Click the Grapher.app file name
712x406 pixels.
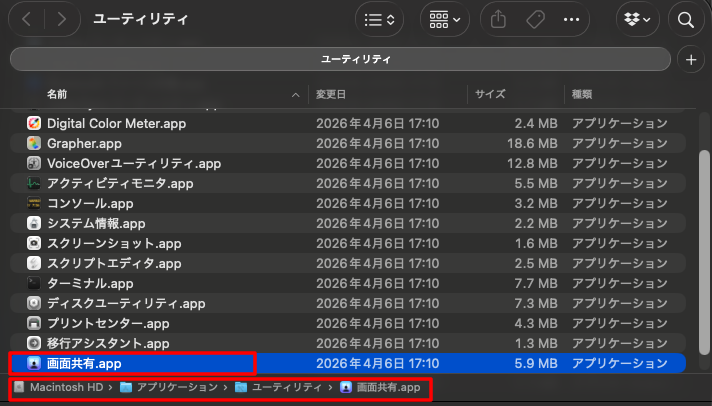pos(84,144)
